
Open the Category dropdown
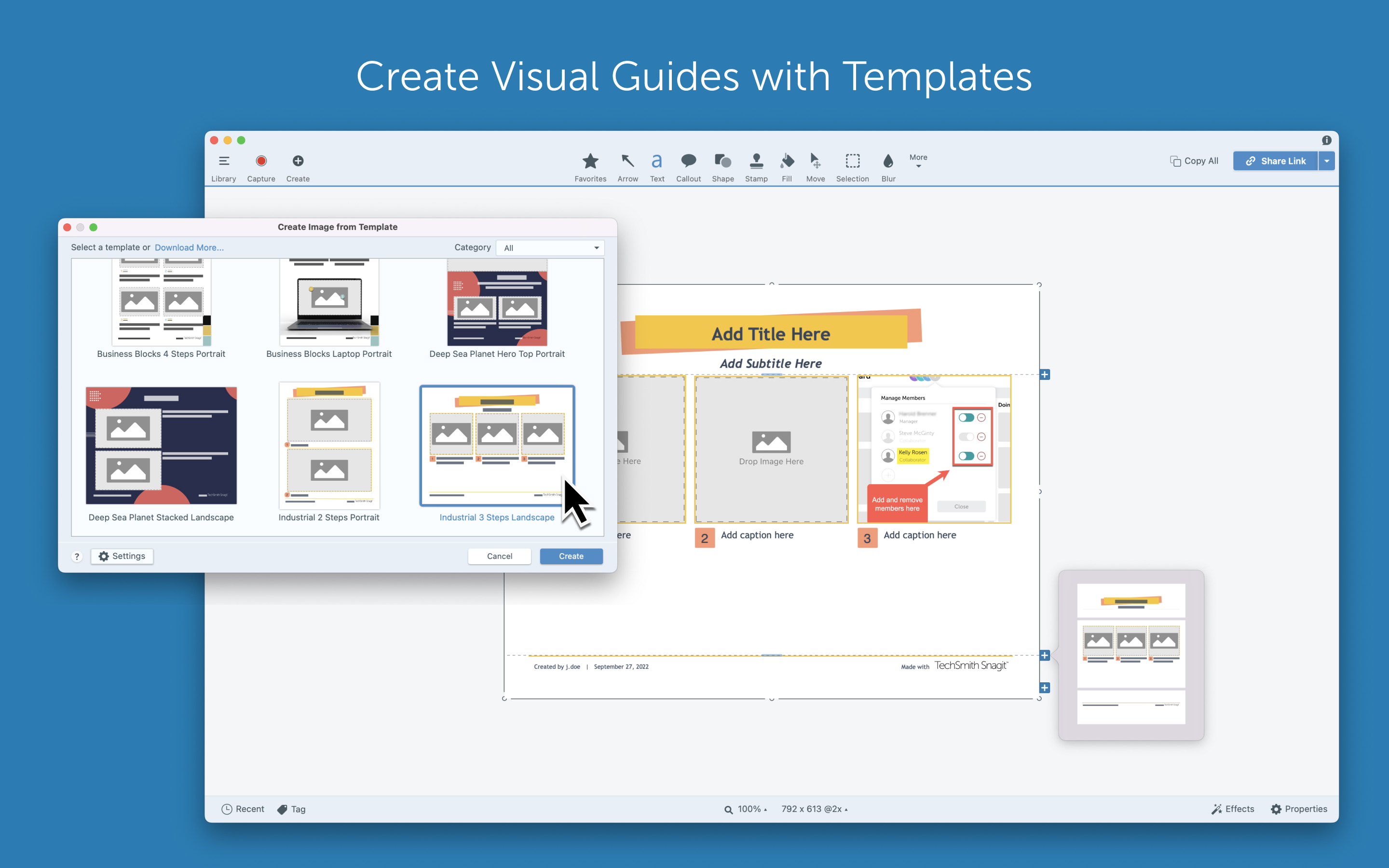[x=550, y=248]
